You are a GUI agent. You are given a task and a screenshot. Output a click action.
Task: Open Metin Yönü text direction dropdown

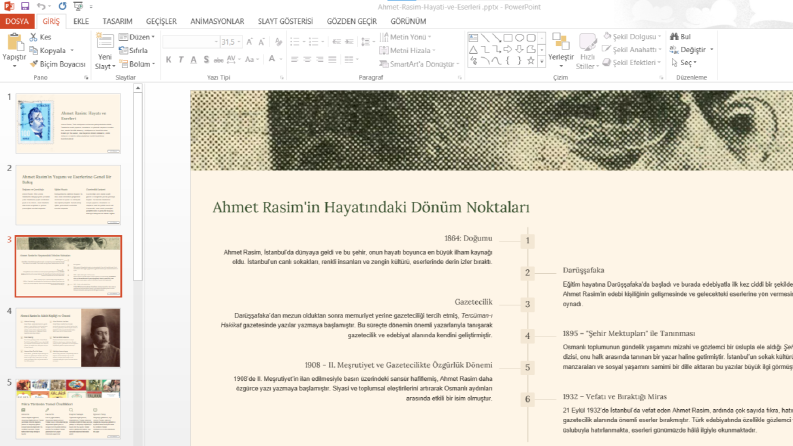coord(405,37)
